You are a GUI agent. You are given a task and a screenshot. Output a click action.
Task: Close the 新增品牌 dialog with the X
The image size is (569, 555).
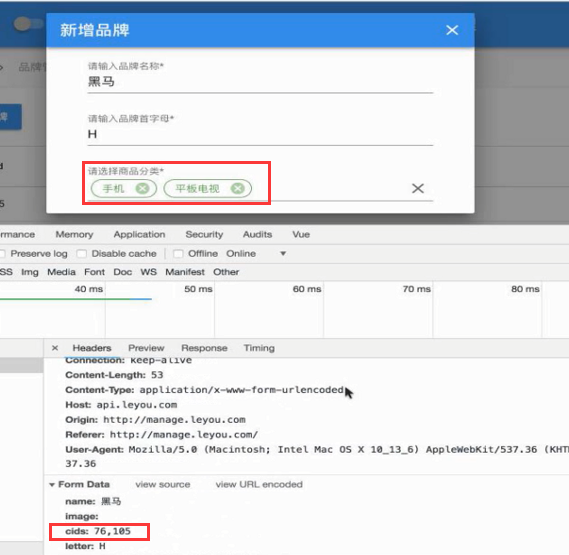point(452,30)
